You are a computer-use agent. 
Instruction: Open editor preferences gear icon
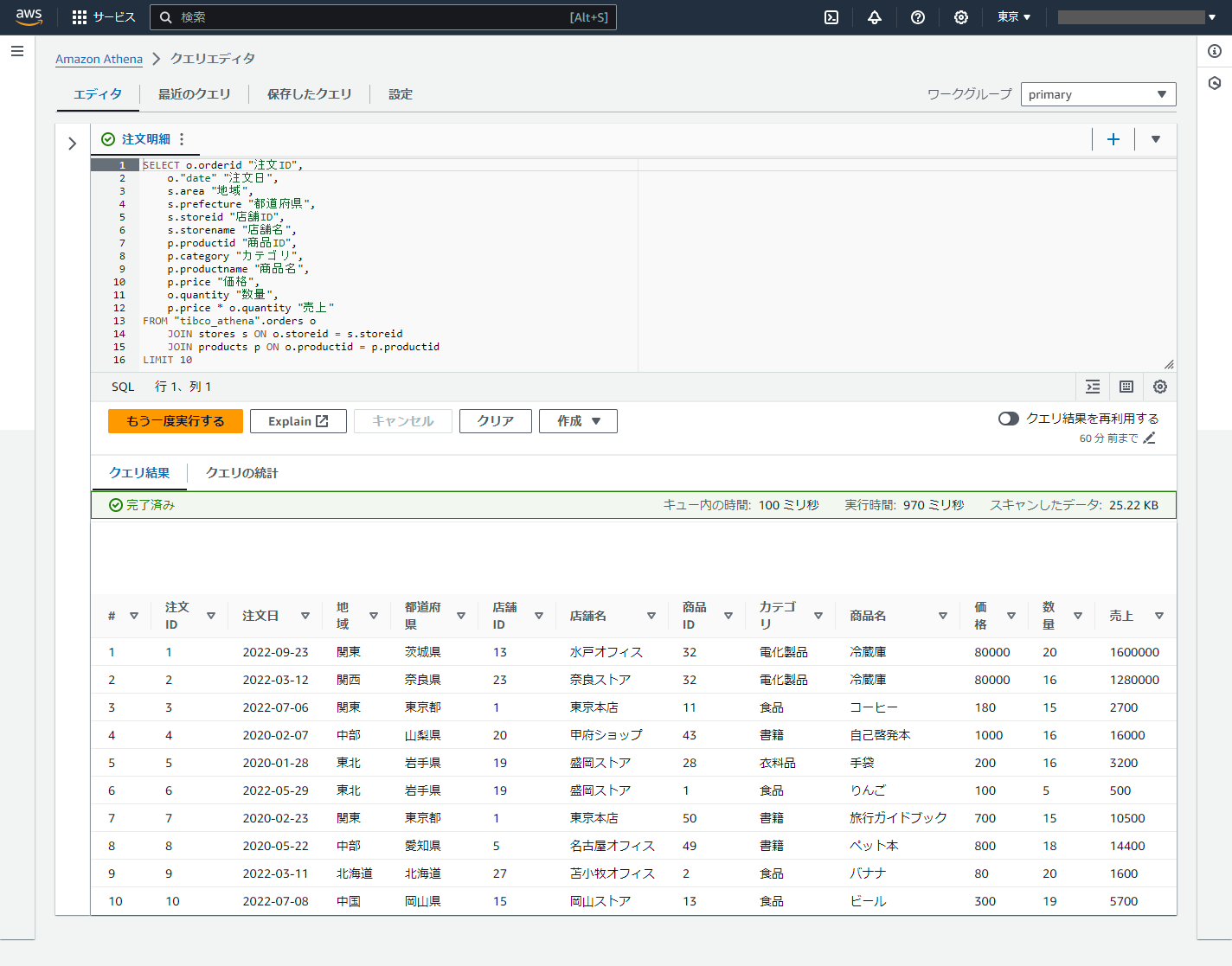coord(1160,387)
